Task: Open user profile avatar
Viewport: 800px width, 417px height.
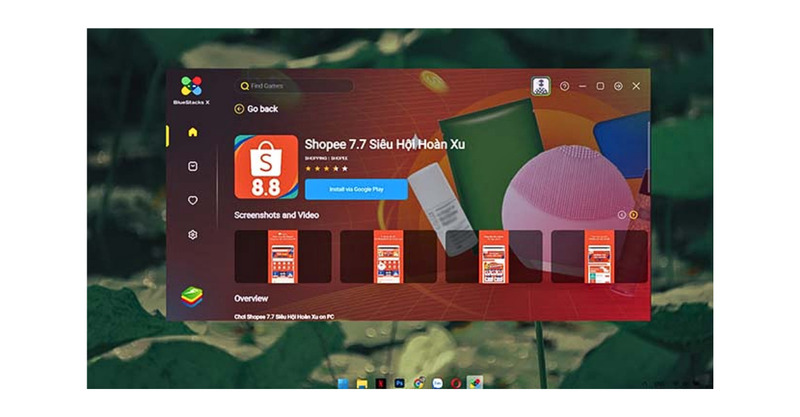Action: [x=541, y=86]
